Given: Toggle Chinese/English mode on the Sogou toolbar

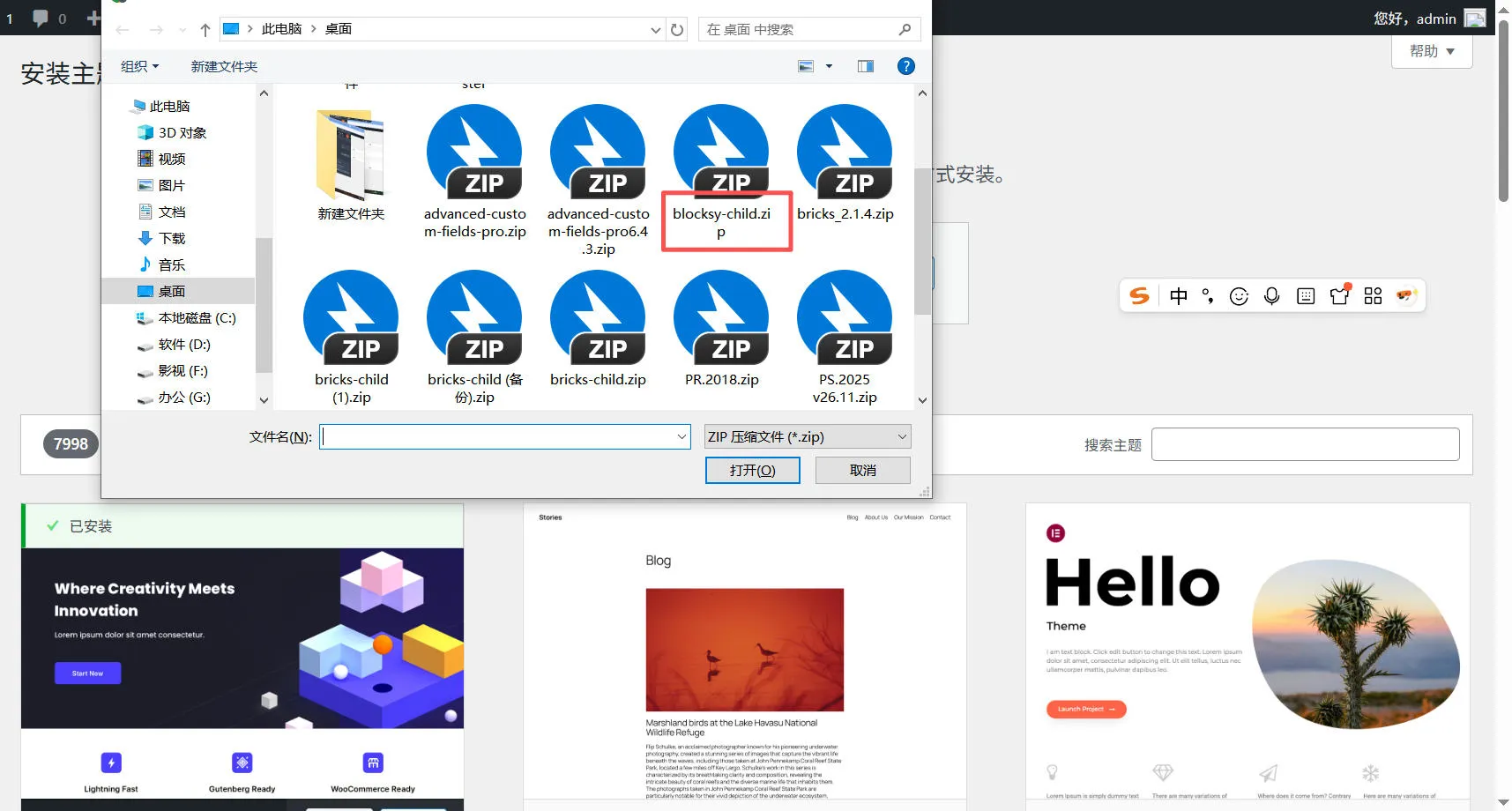Looking at the screenshot, I should 1178,295.
